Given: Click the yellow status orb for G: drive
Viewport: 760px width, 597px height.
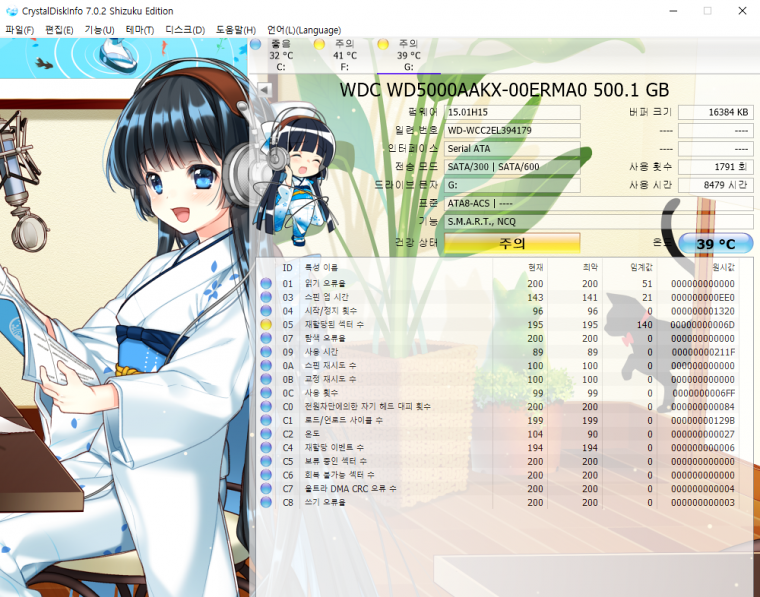Looking at the screenshot, I should (x=383, y=44).
